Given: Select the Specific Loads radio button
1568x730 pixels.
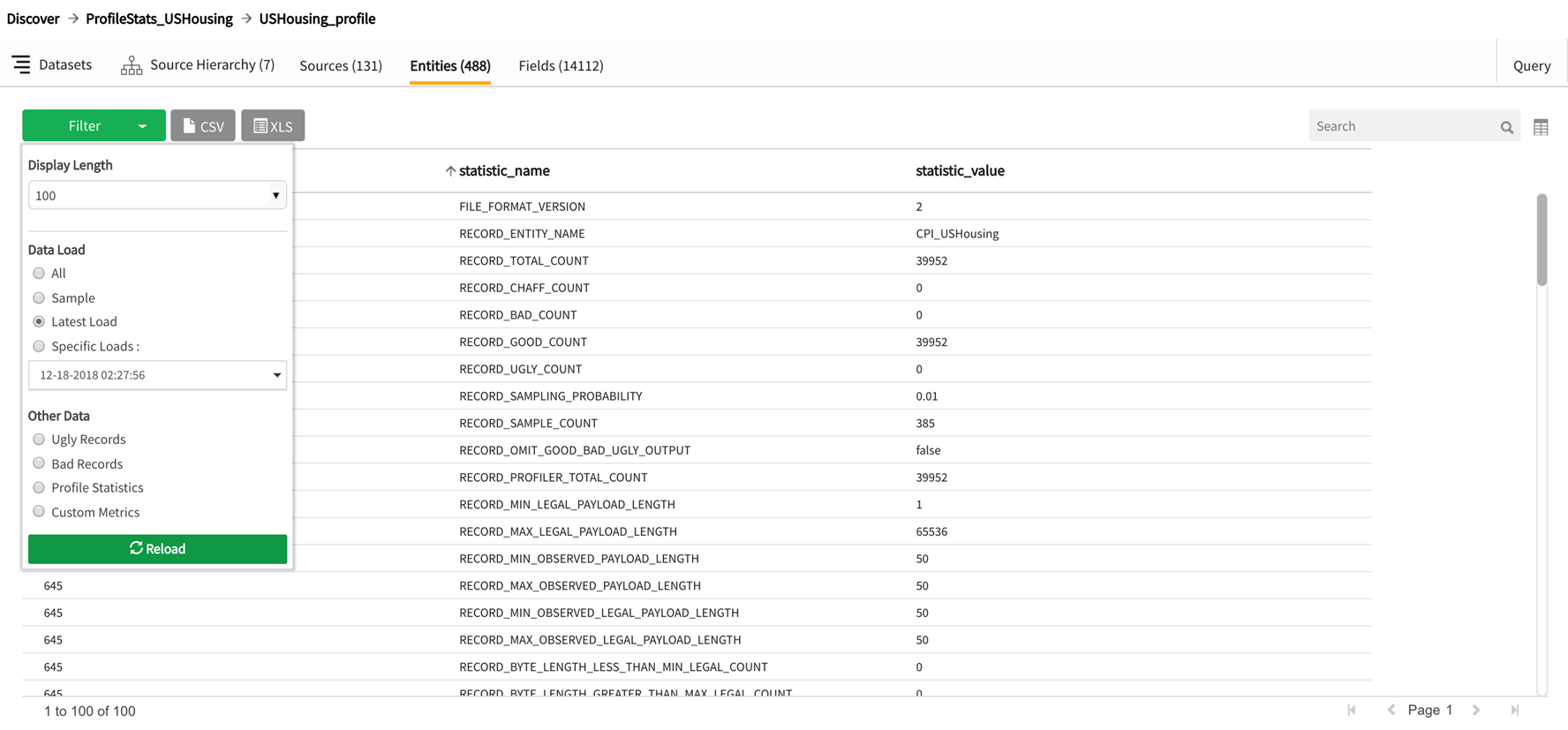Looking at the screenshot, I should [x=39, y=347].
